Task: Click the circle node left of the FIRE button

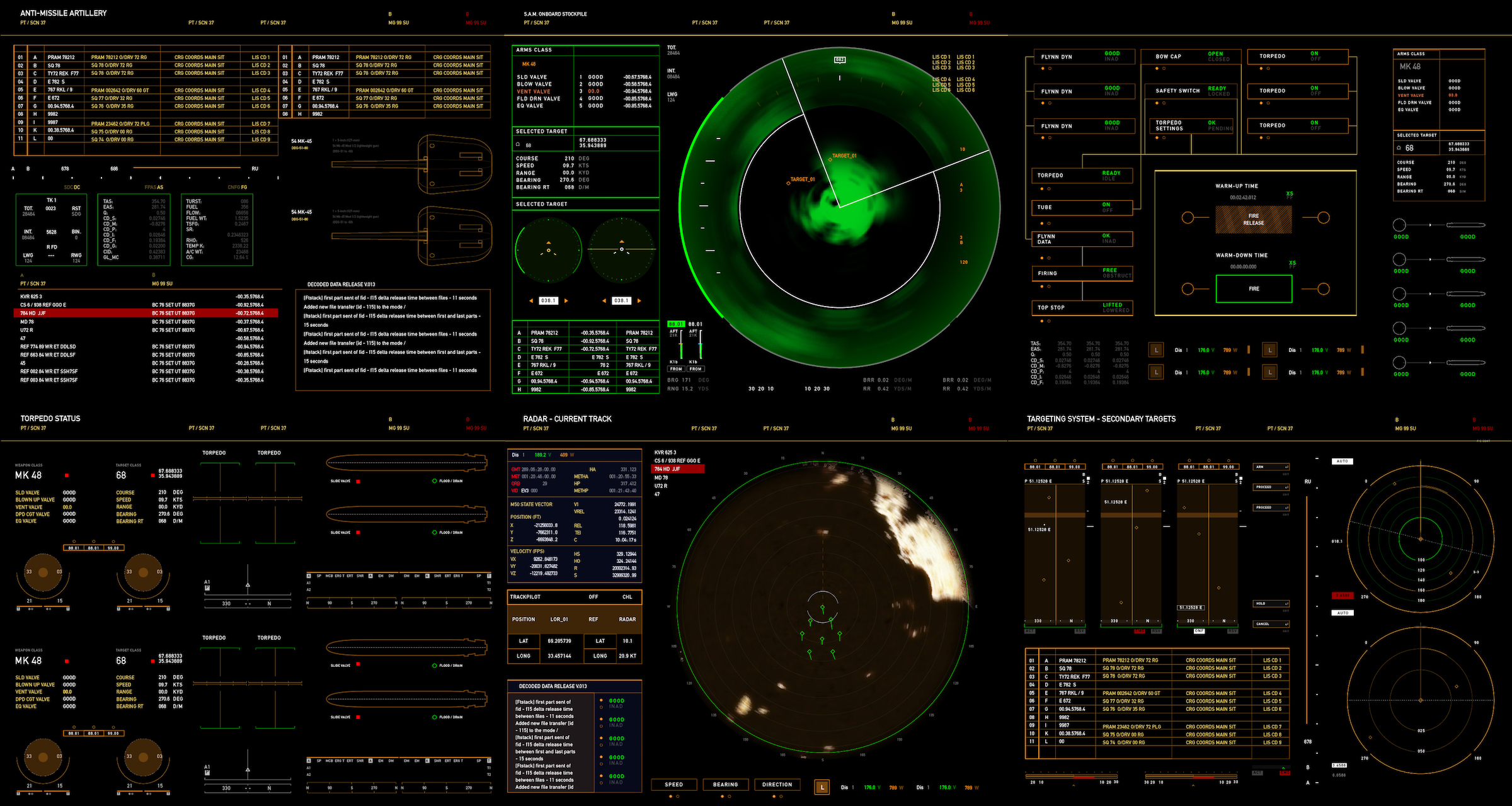Action: pyautogui.click(x=1188, y=289)
